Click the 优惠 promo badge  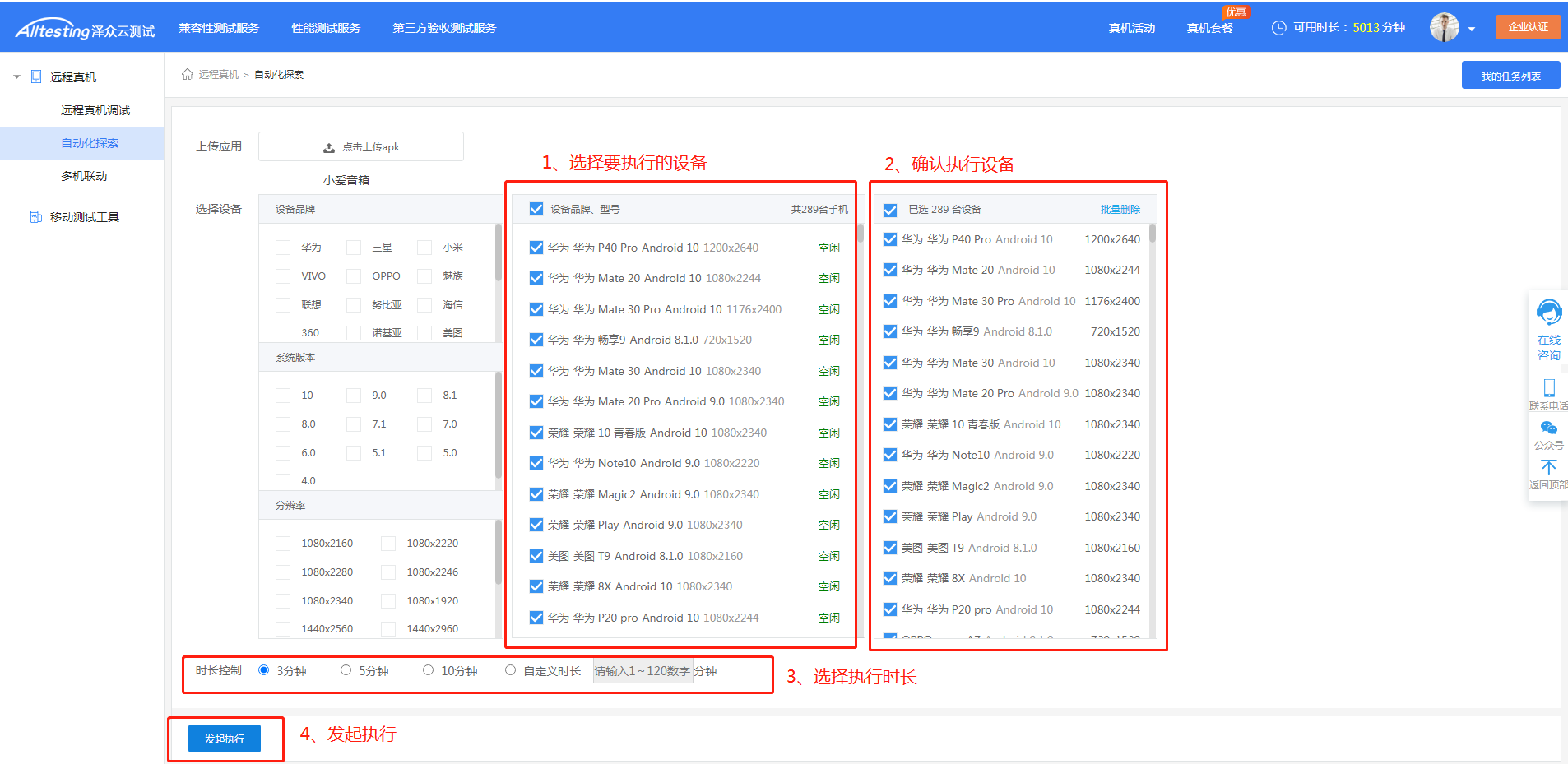click(x=1236, y=12)
